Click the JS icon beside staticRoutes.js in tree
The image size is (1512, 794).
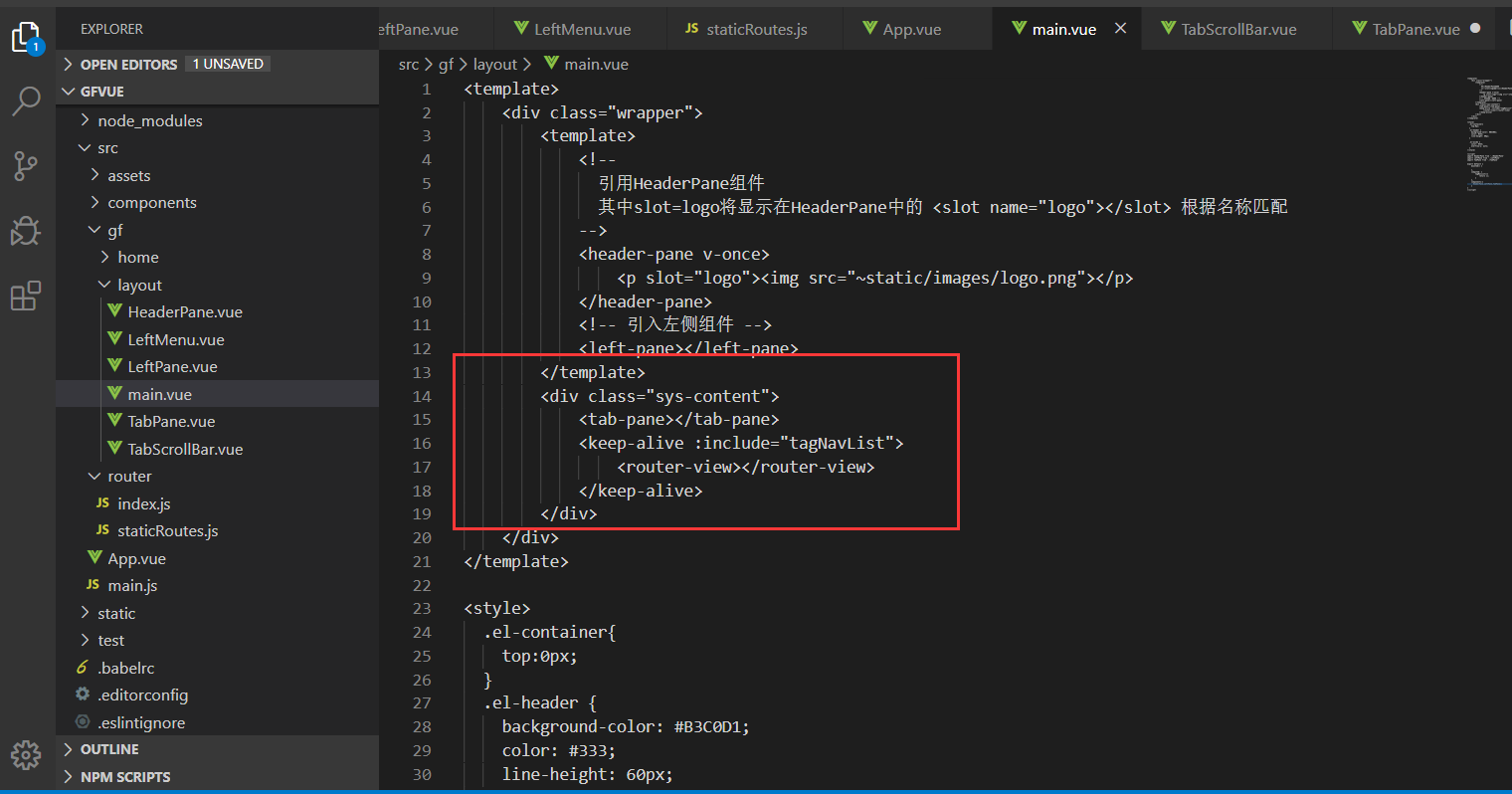[102, 530]
